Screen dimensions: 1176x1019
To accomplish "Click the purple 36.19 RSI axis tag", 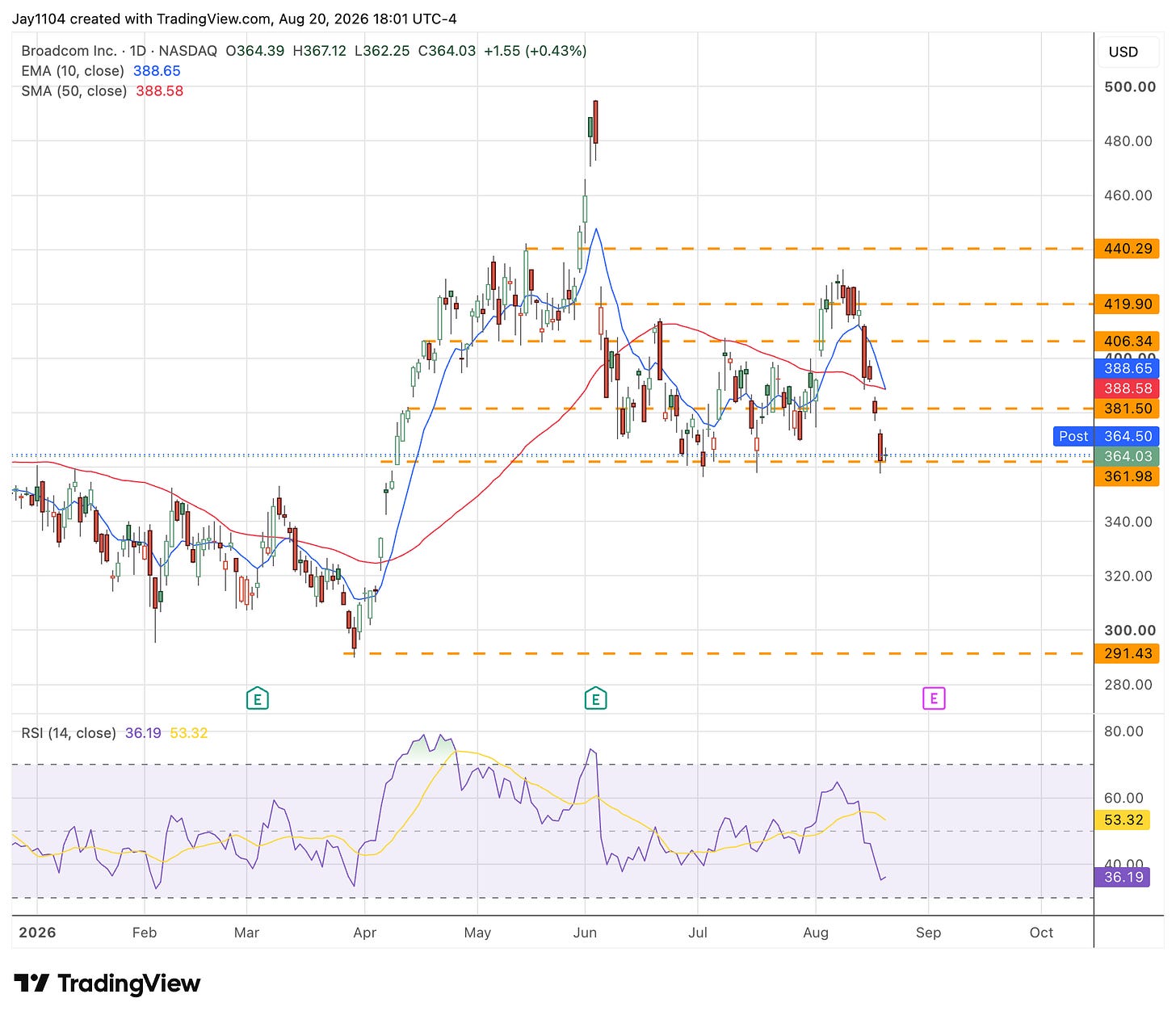I will coord(1123,877).
